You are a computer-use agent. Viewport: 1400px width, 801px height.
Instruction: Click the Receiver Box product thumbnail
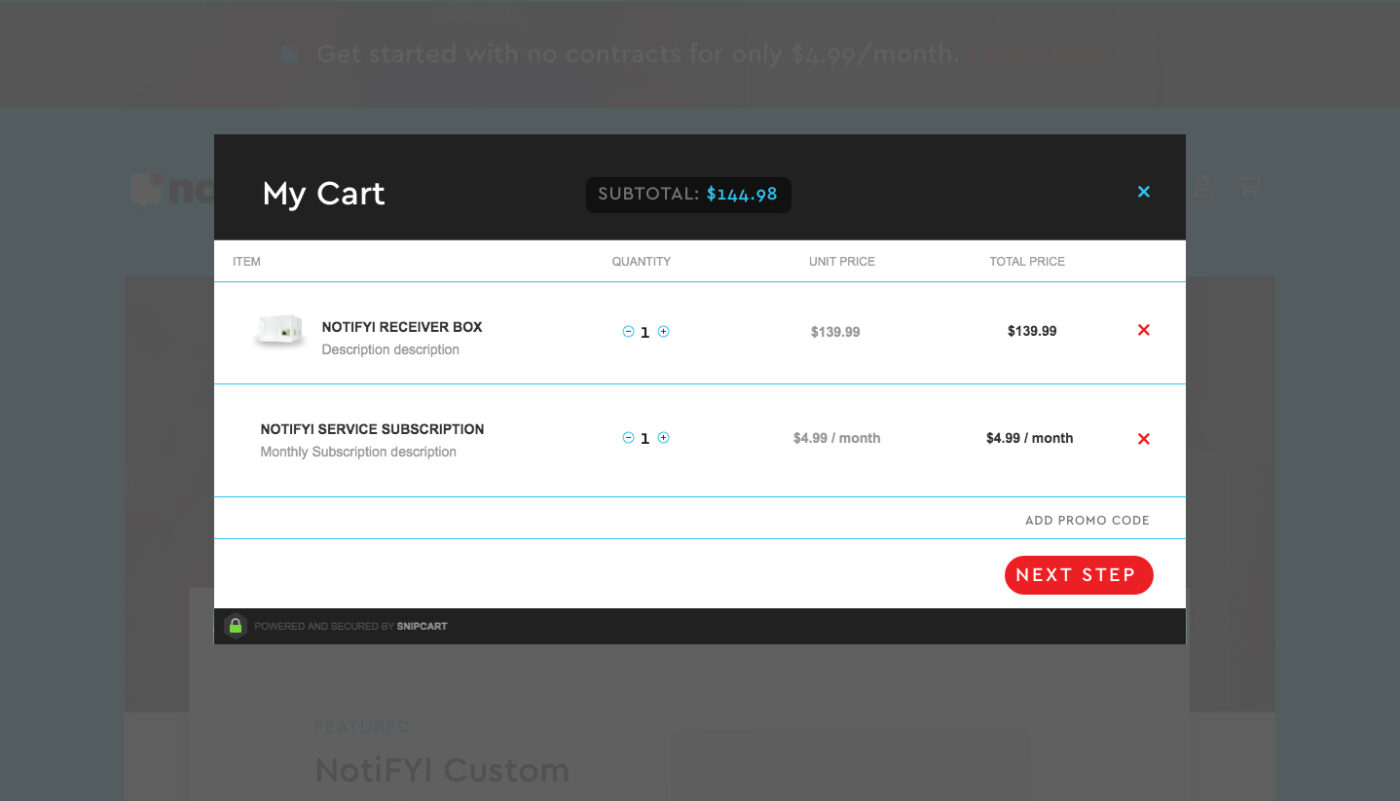[x=279, y=331]
